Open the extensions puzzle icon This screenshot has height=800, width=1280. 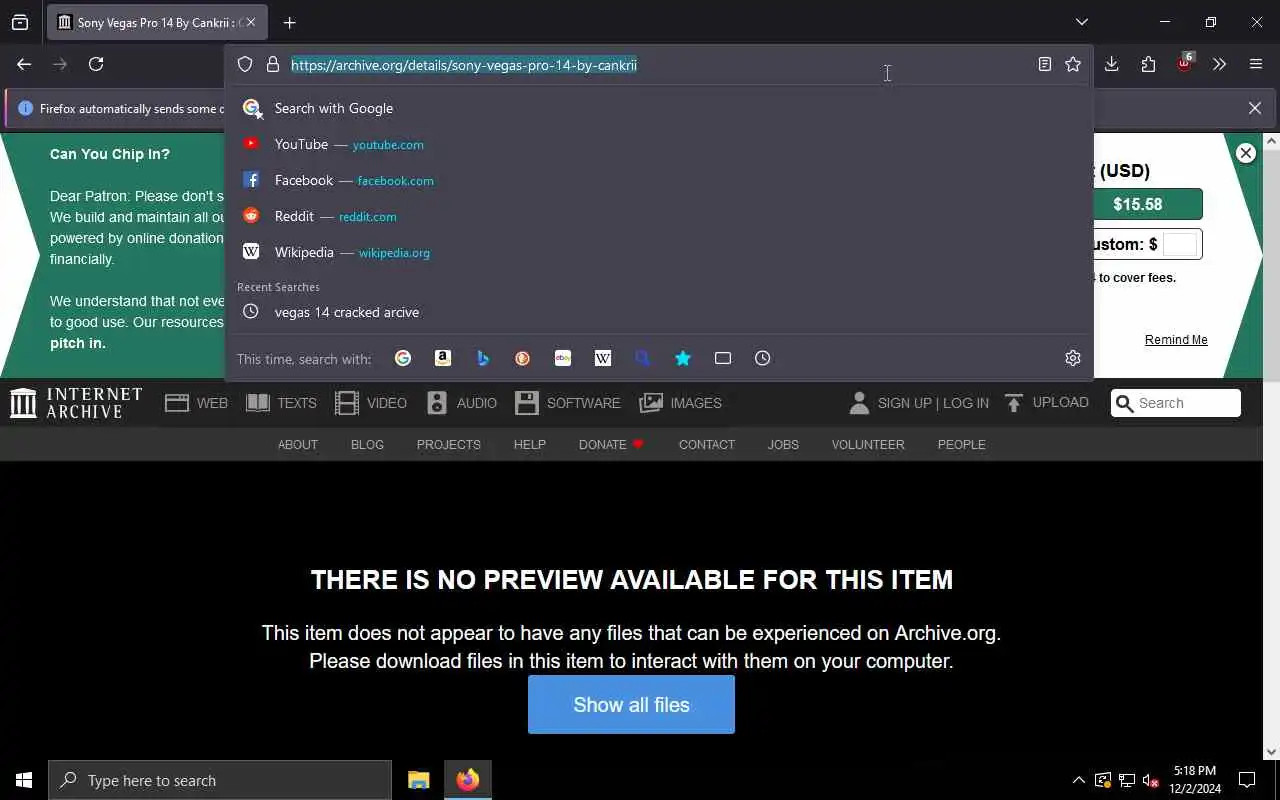point(1148,64)
